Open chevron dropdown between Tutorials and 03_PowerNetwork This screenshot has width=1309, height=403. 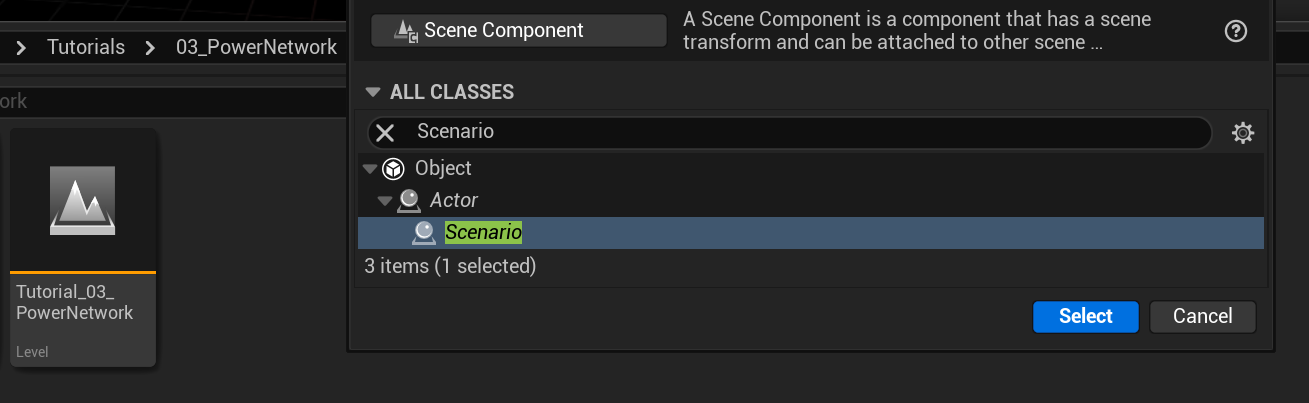[150, 47]
